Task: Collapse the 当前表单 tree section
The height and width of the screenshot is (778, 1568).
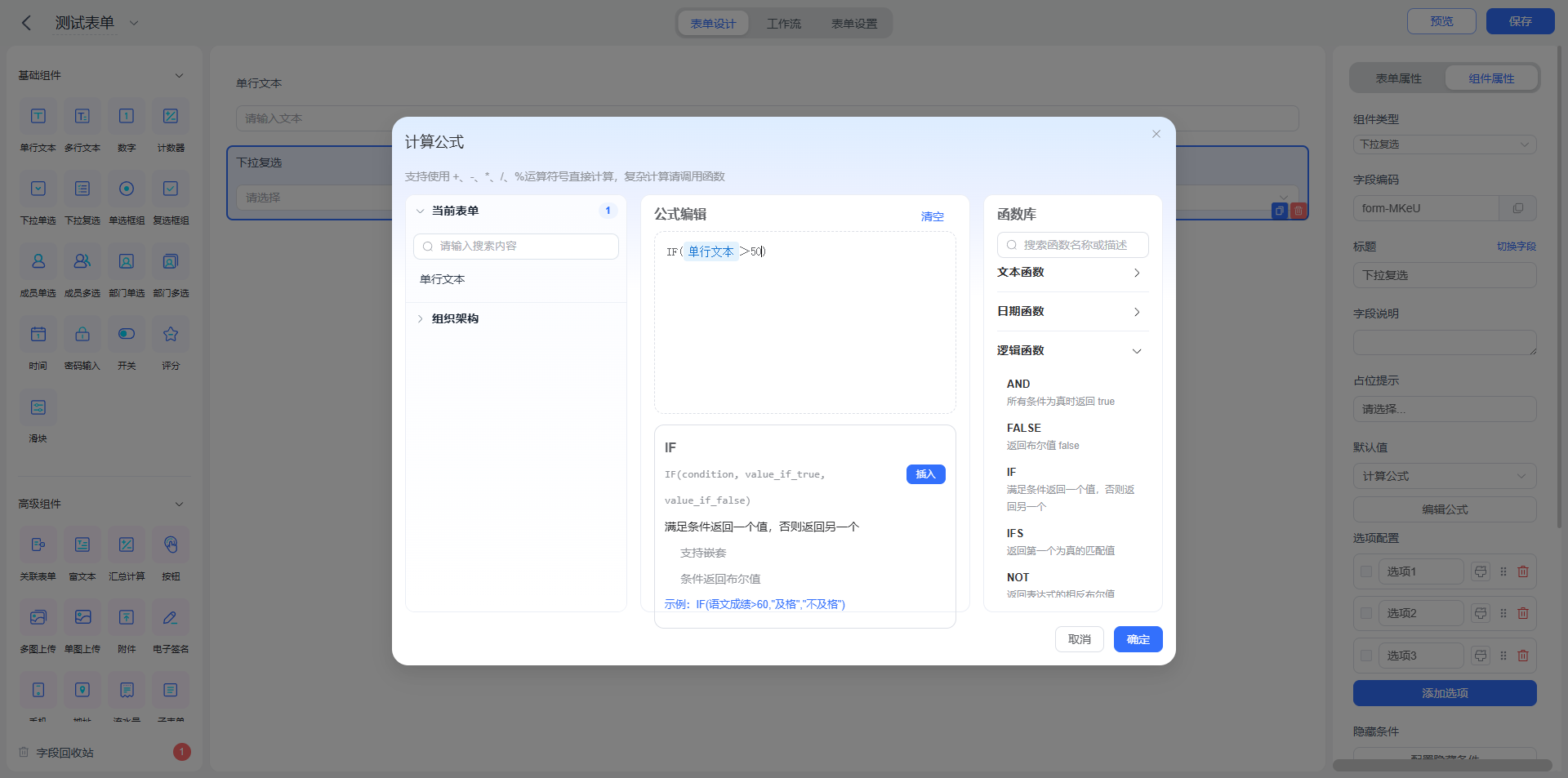Action: 420,211
